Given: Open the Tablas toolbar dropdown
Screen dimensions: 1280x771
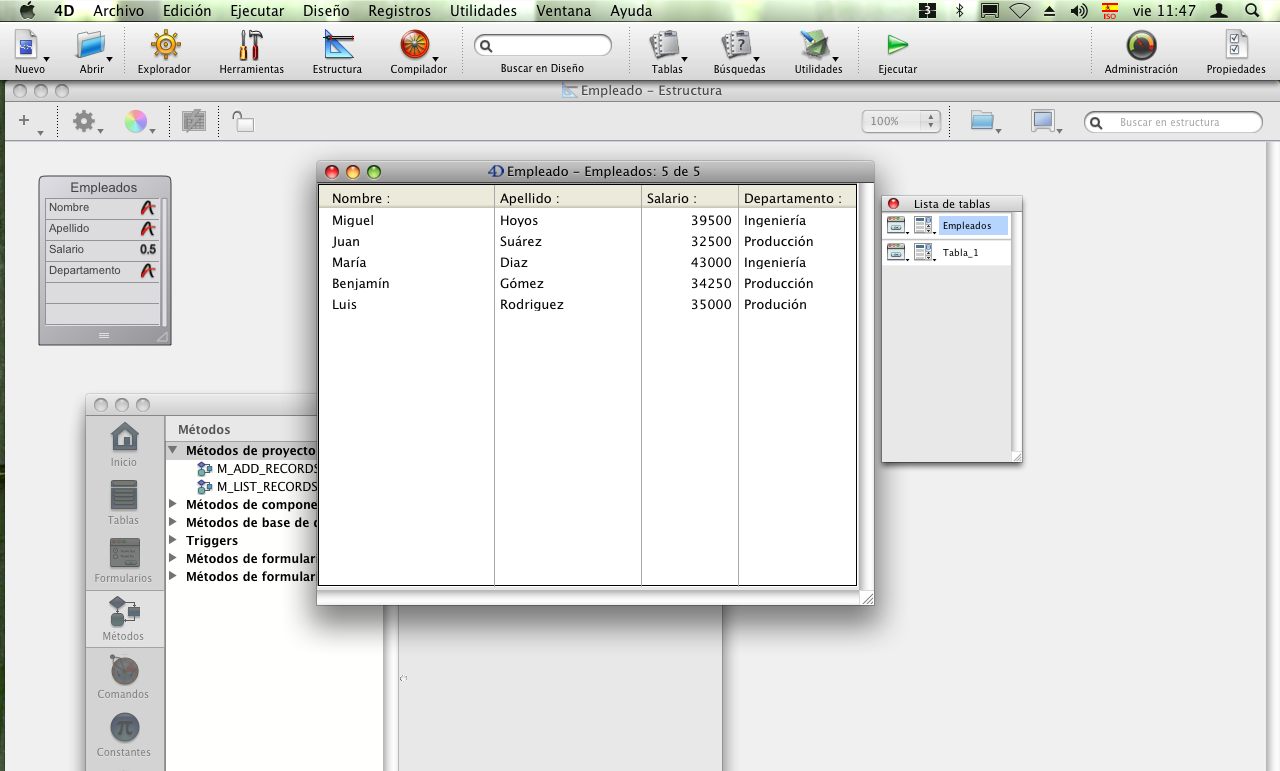Looking at the screenshot, I should 666,46.
